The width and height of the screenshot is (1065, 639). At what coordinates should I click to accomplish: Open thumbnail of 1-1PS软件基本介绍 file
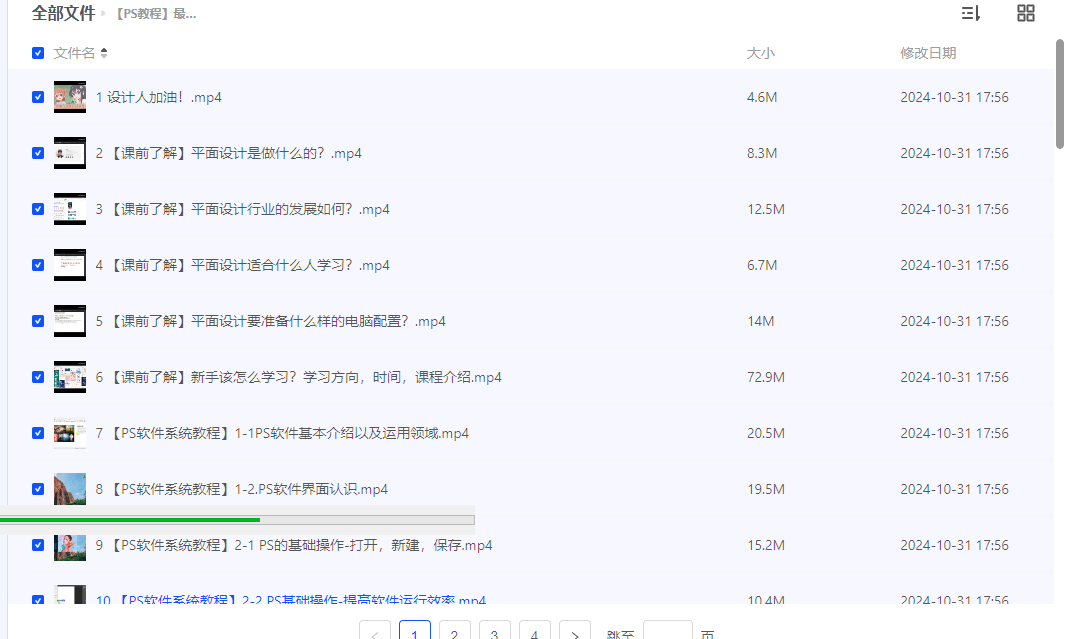[70, 433]
